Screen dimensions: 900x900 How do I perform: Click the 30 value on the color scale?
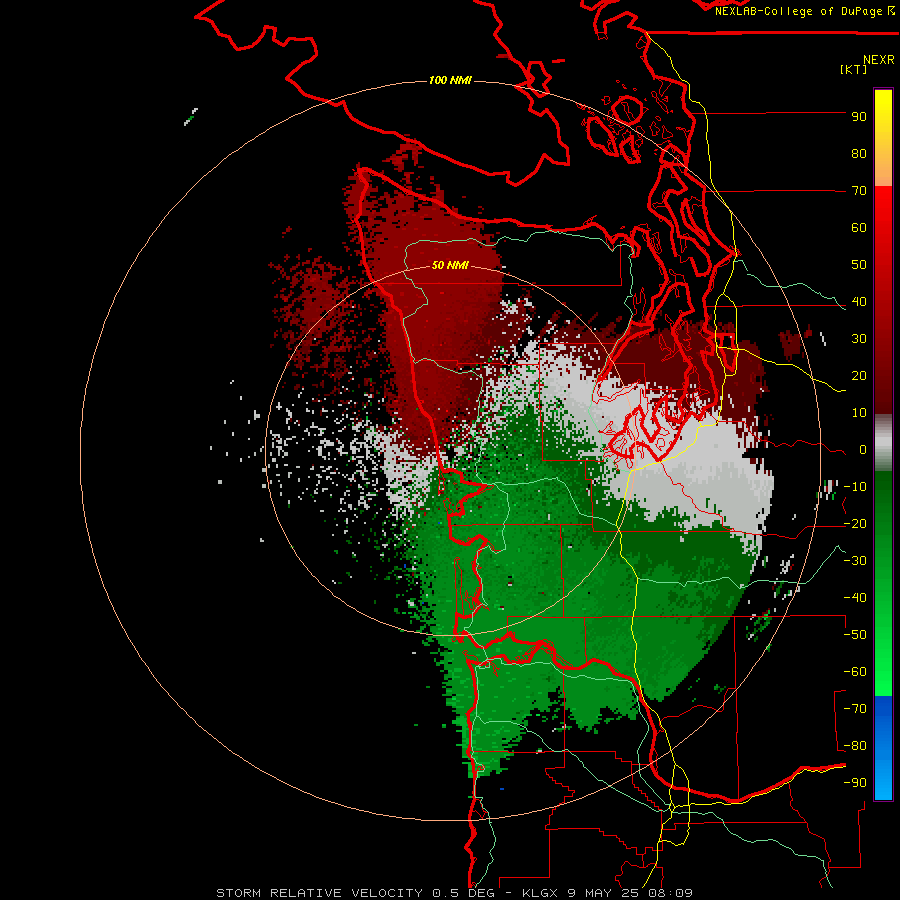coord(859,339)
